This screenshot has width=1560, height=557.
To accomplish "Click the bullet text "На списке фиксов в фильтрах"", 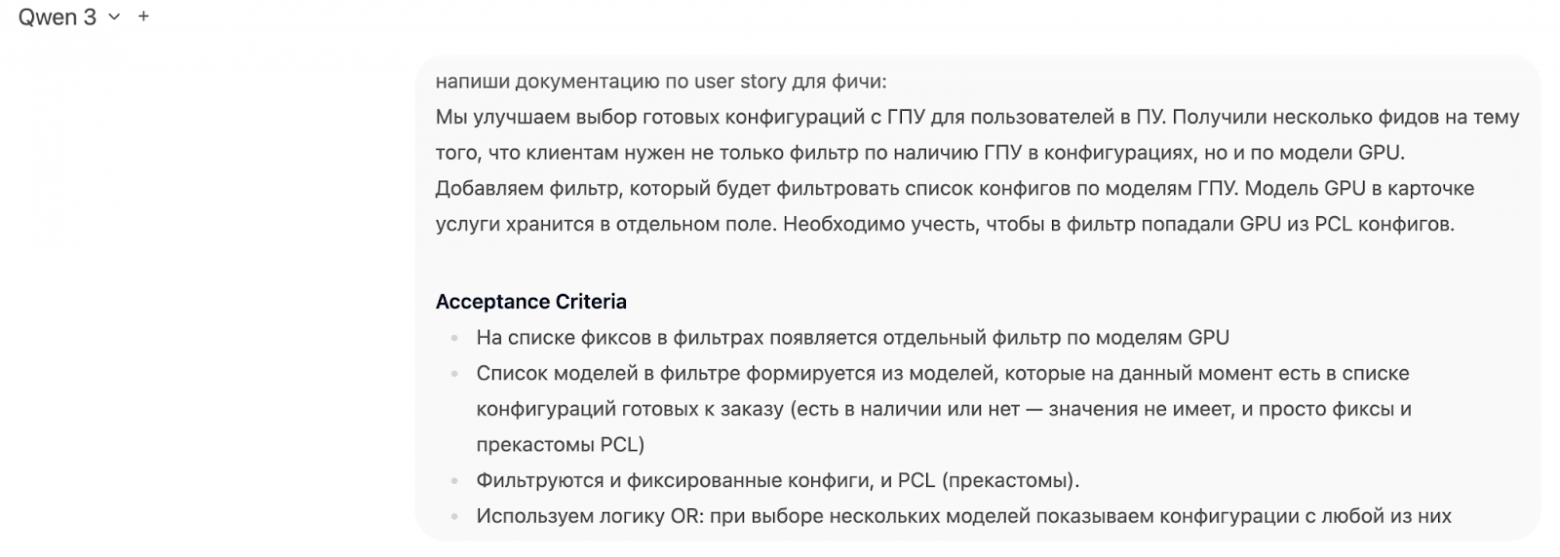I will click(852, 337).
